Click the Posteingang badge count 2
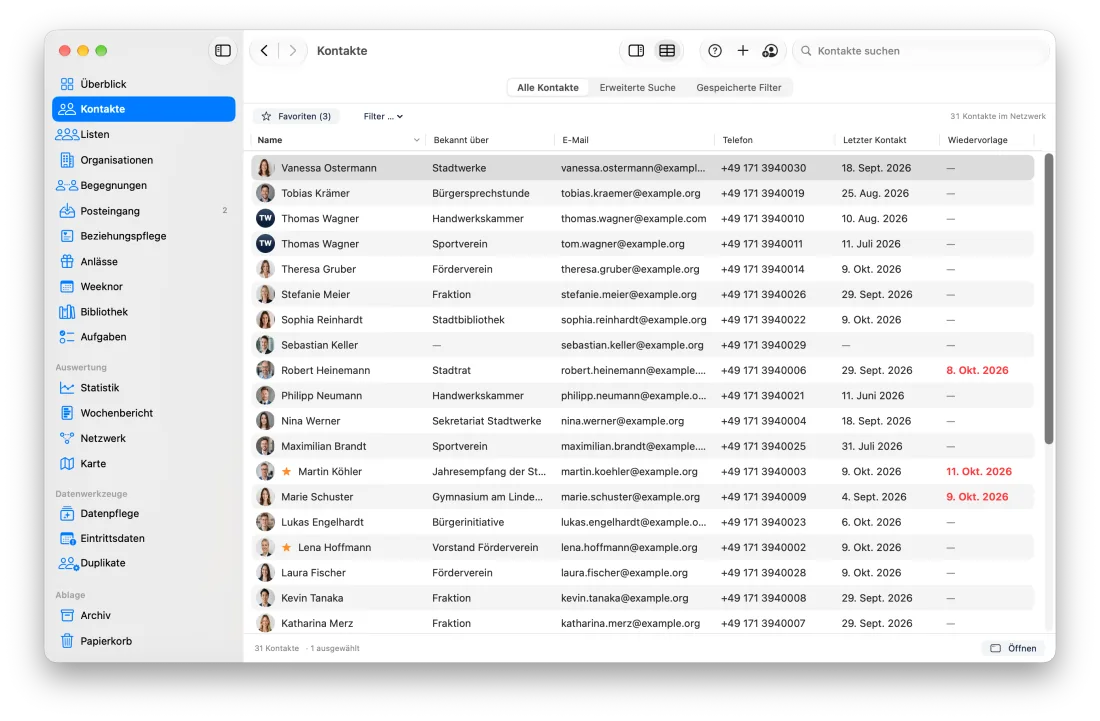This screenshot has width=1100, height=721. 224,210
